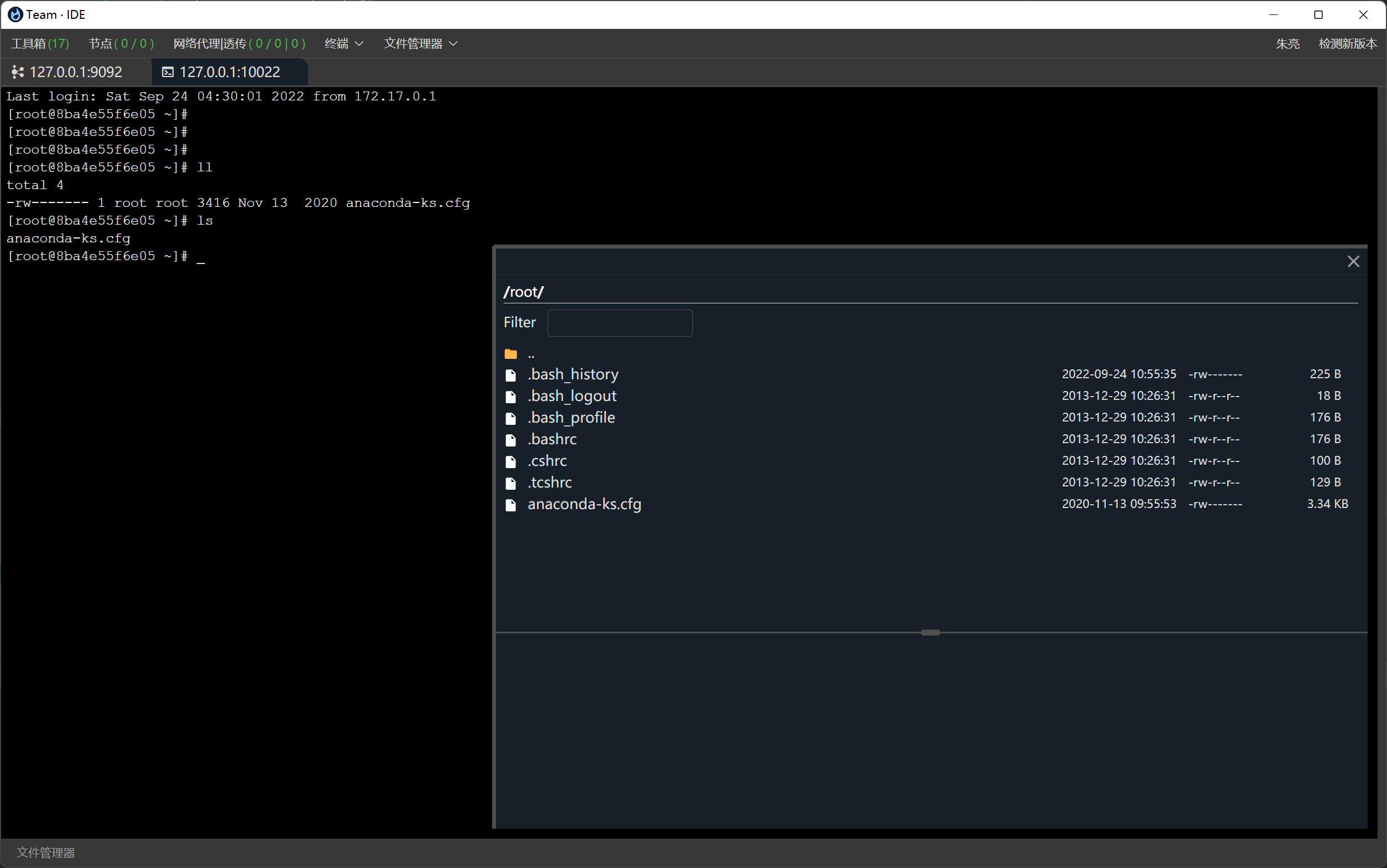Click the 检测新版本 link

pyautogui.click(x=1346, y=44)
